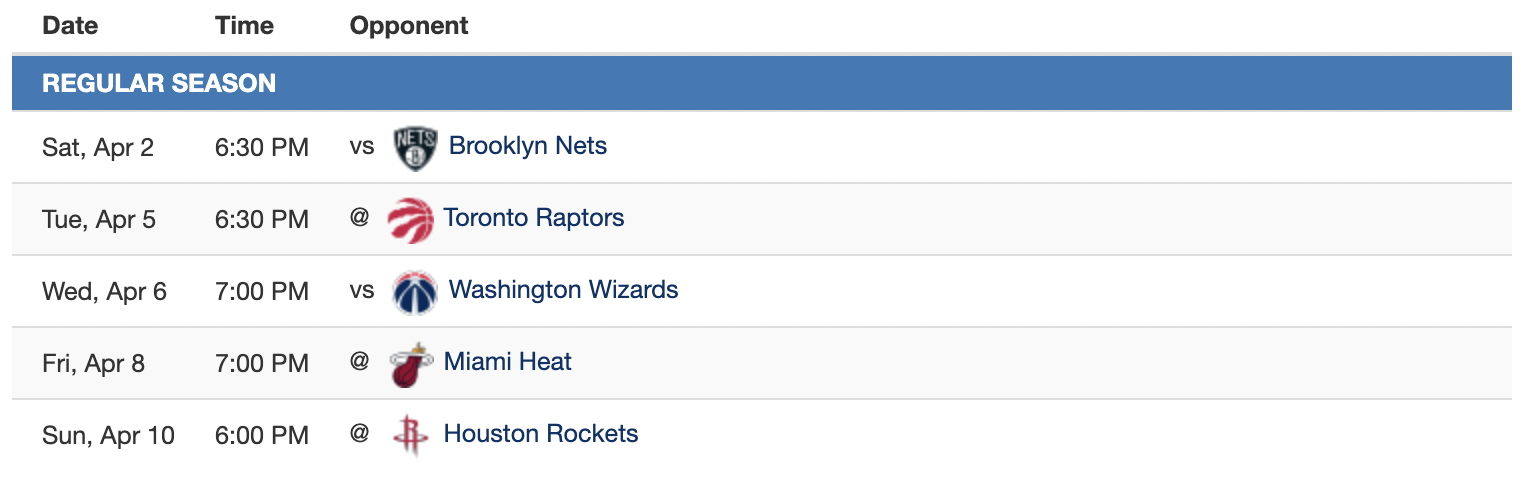Select the Sun, Apr 10 date cell

coord(108,436)
